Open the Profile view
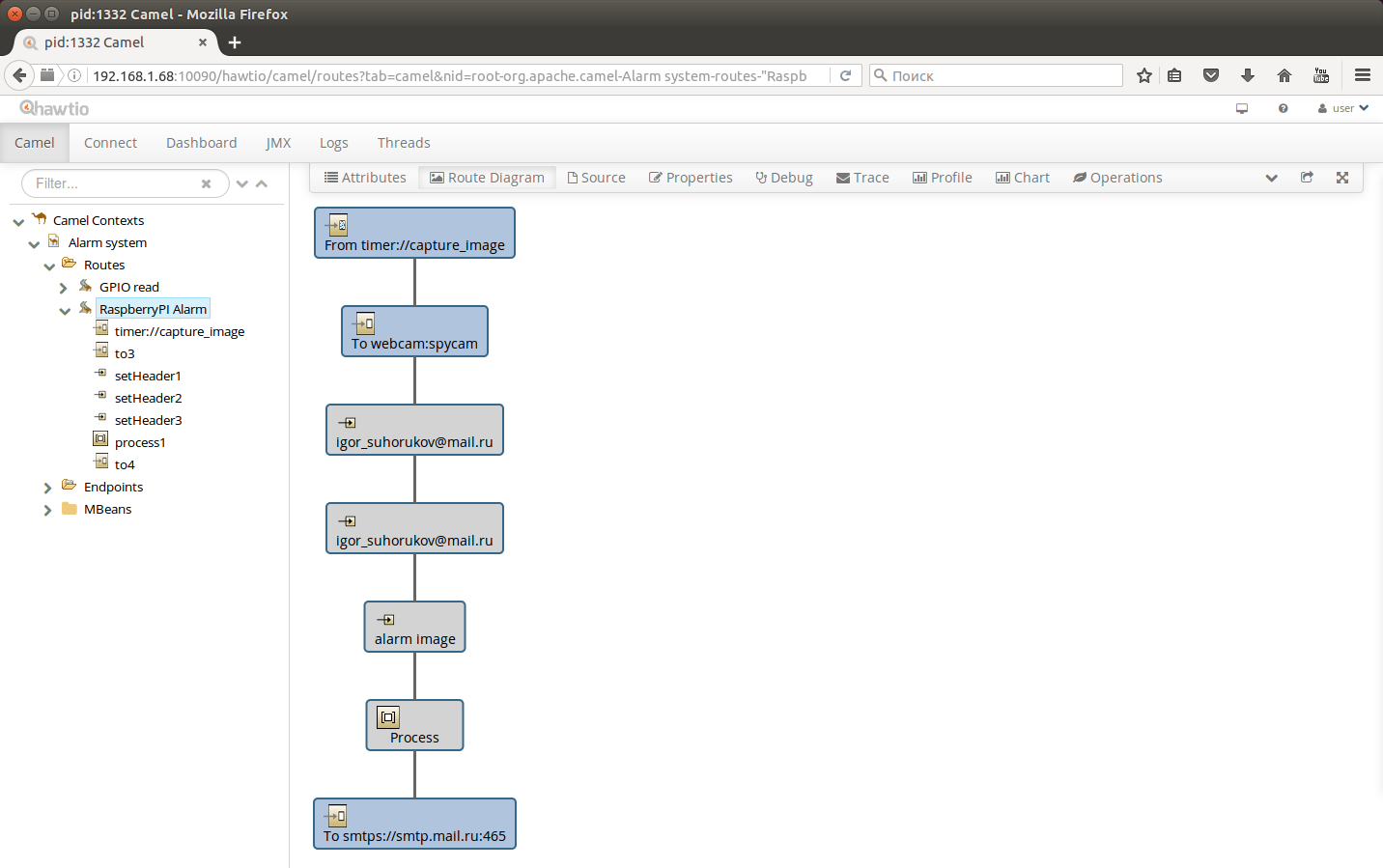Screen dimensions: 1383x868 [943, 178]
